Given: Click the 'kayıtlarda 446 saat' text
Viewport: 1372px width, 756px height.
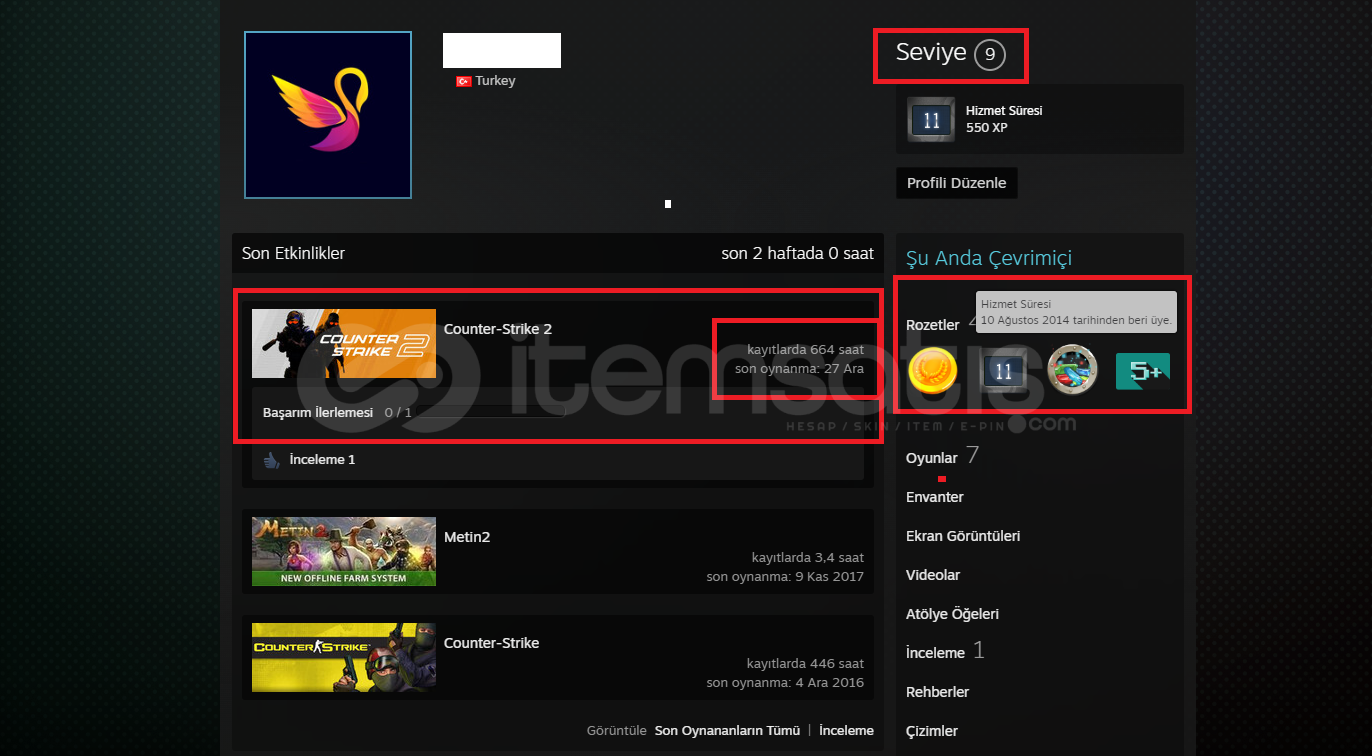Looking at the screenshot, I should [805, 663].
